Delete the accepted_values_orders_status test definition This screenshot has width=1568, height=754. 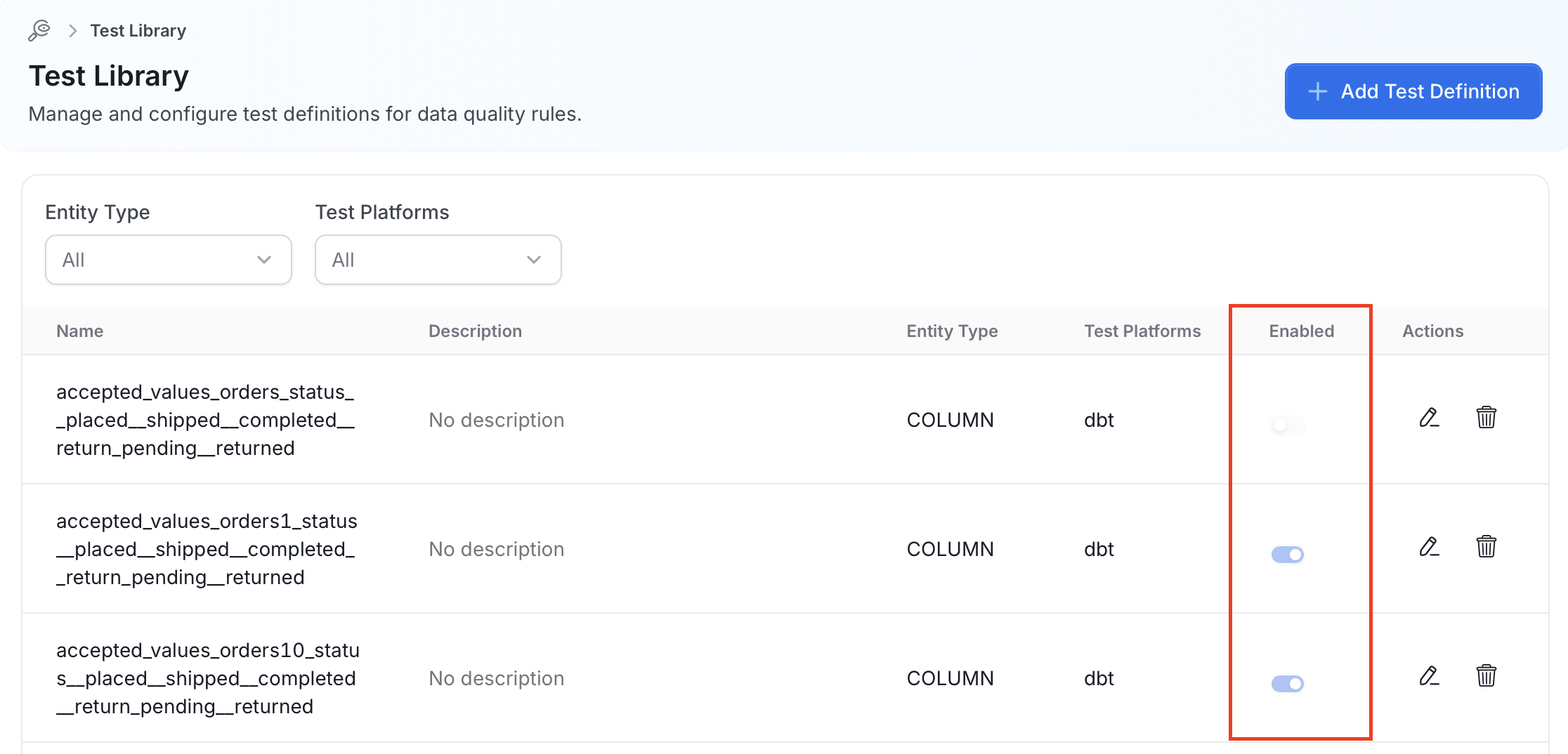point(1486,418)
